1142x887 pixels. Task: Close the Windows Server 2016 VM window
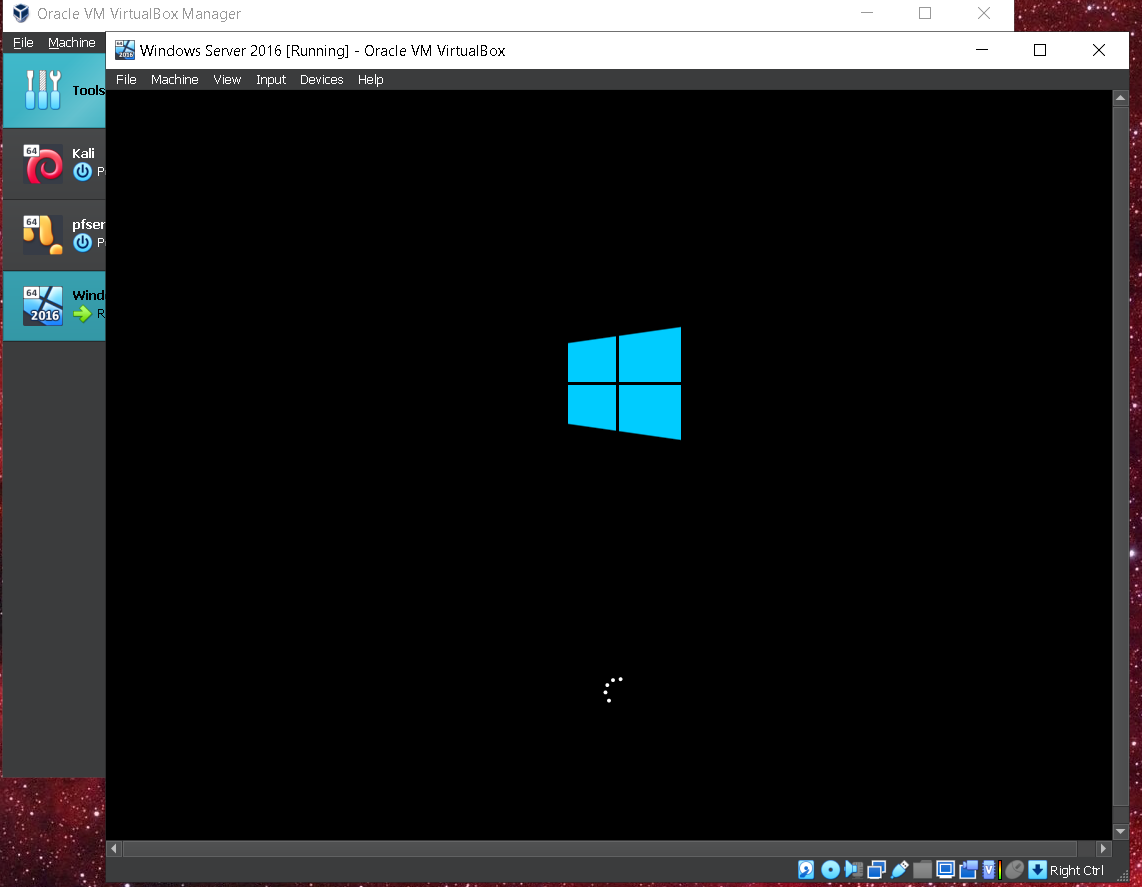click(x=1099, y=50)
